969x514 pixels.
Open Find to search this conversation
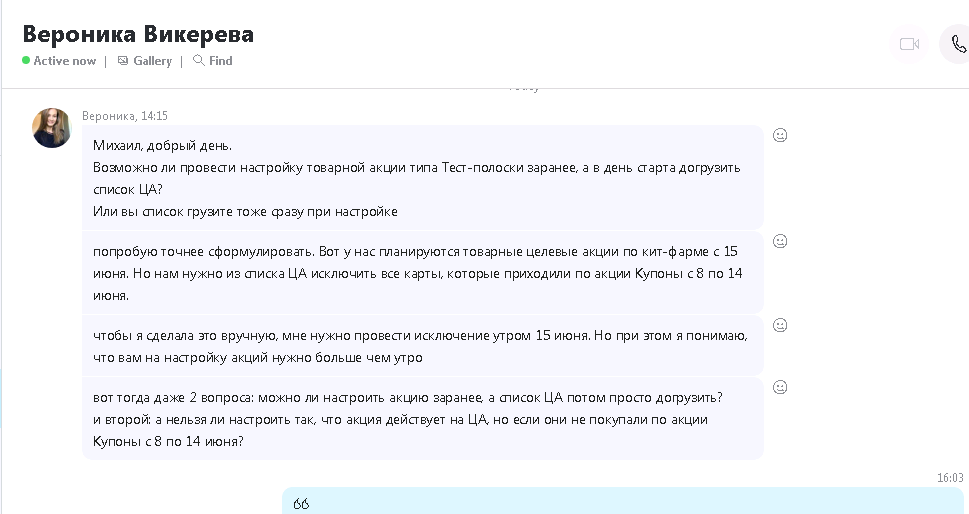click(213, 61)
